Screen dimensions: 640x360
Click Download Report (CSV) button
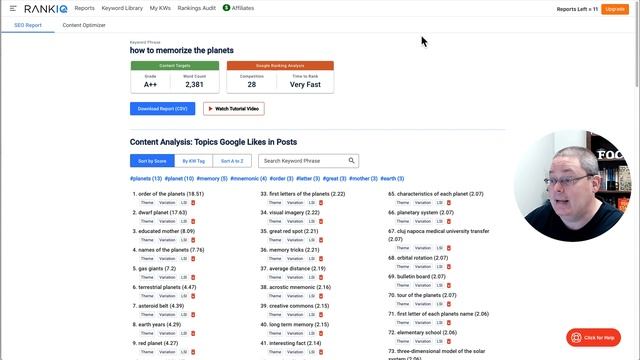click(162, 109)
